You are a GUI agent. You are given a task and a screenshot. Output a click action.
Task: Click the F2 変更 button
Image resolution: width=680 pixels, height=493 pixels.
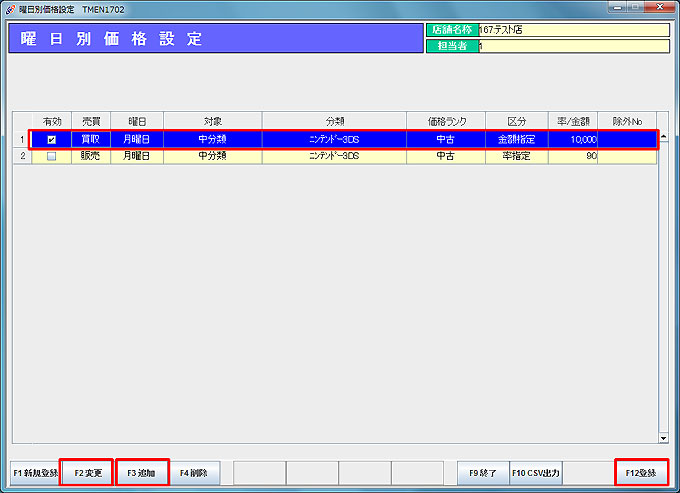click(x=87, y=472)
